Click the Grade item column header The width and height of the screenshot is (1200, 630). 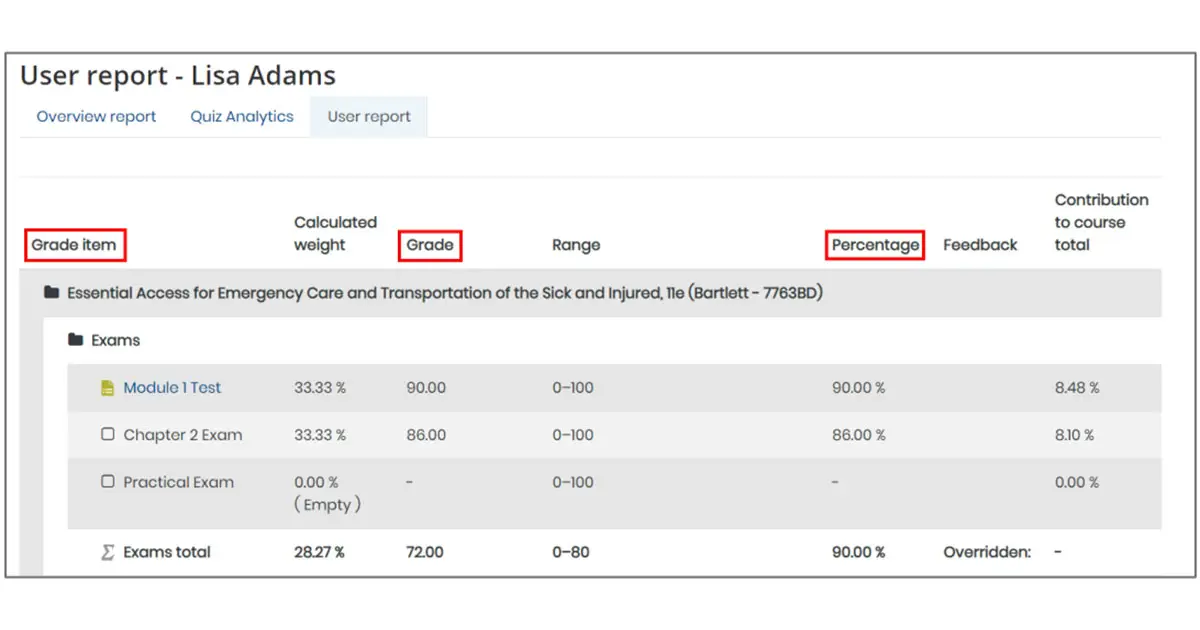[x=74, y=245]
